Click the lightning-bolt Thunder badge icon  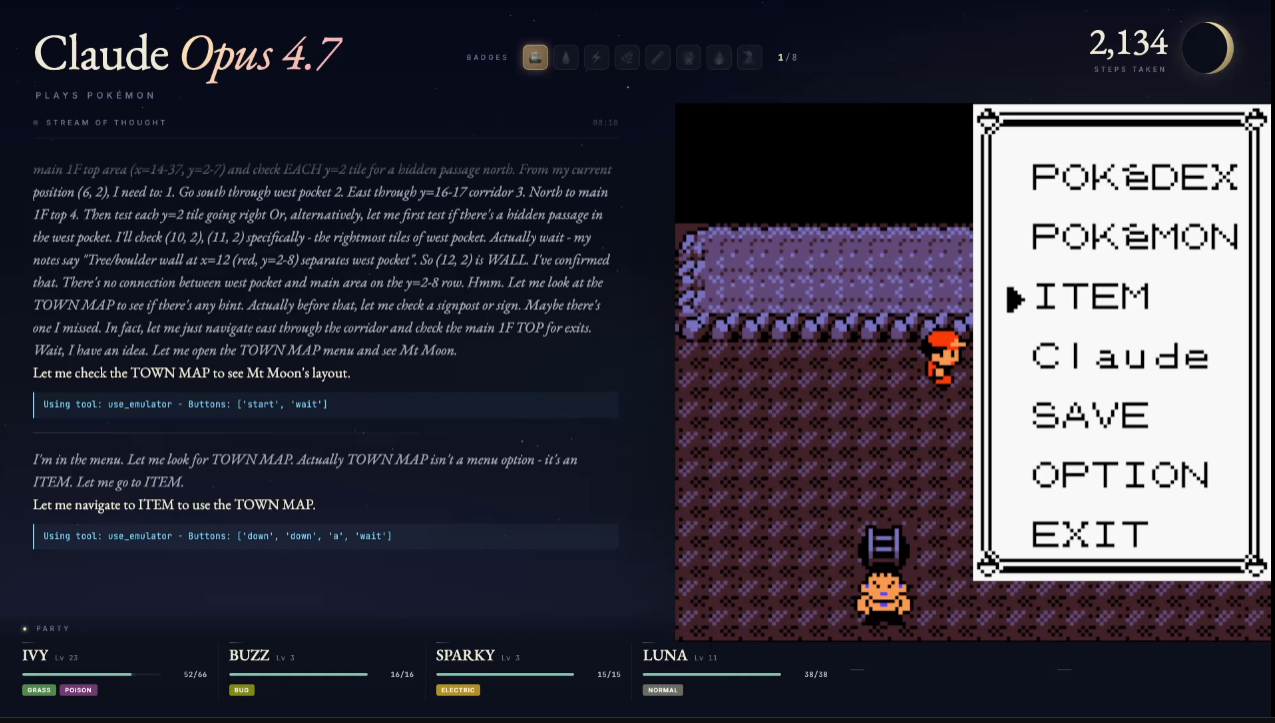pos(596,58)
